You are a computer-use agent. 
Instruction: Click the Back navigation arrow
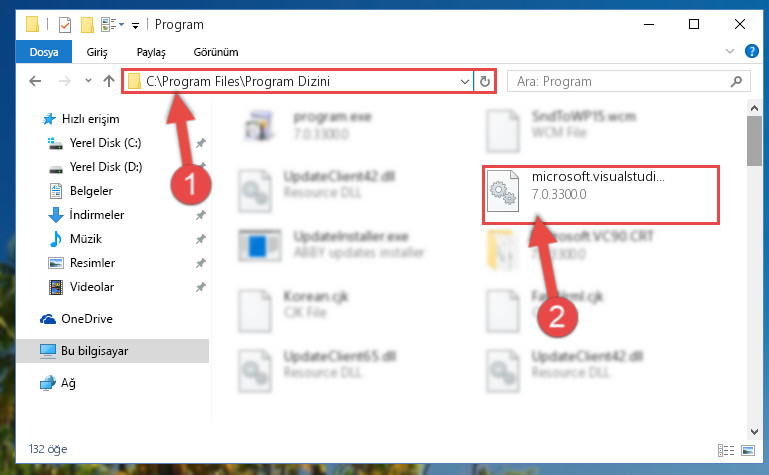(x=35, y=81)
